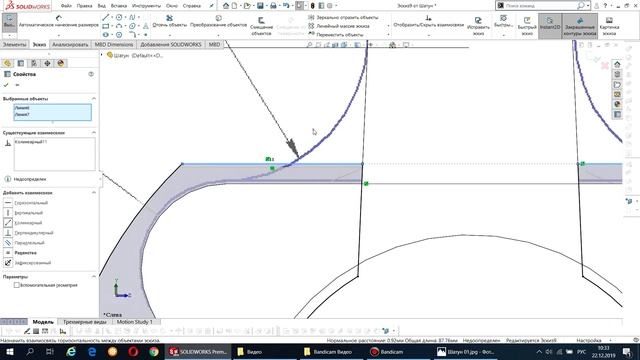Click Mirror Entities (Зеркально отразить объекты)
640x360 pixels.
click(343, 18)
